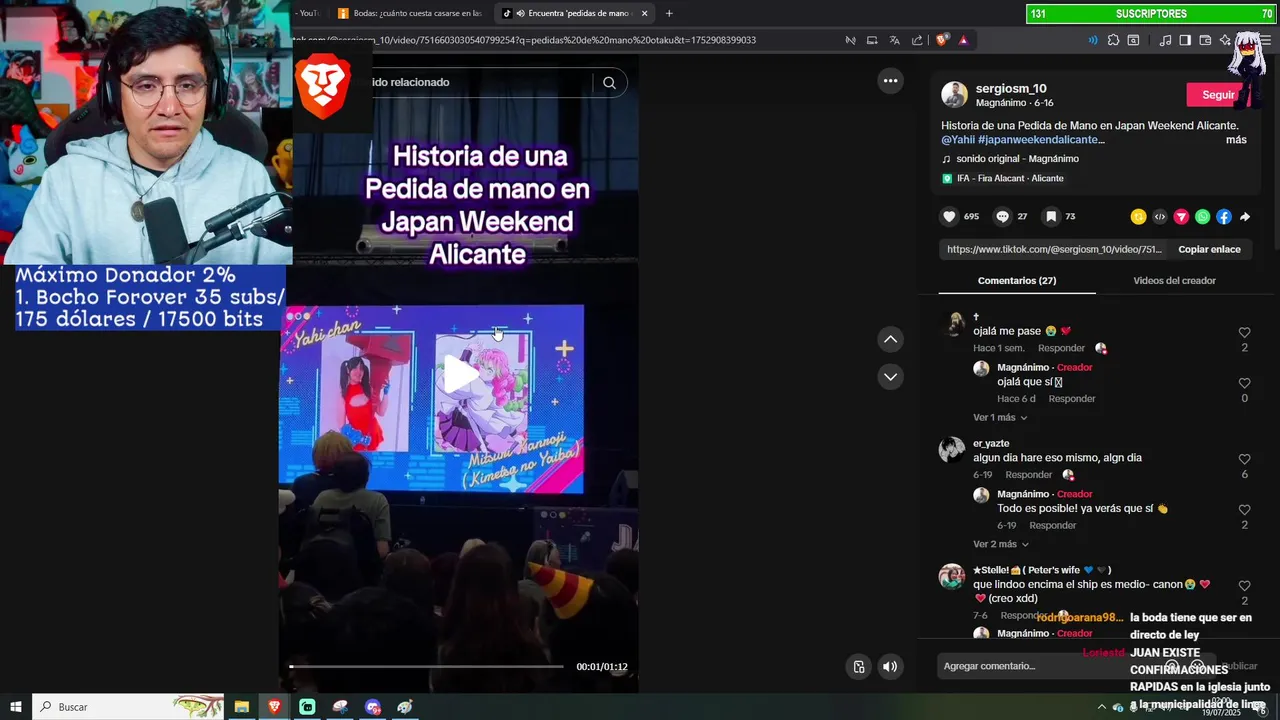Show hidden system tray icons chevron

click(x=1102, y=707)
